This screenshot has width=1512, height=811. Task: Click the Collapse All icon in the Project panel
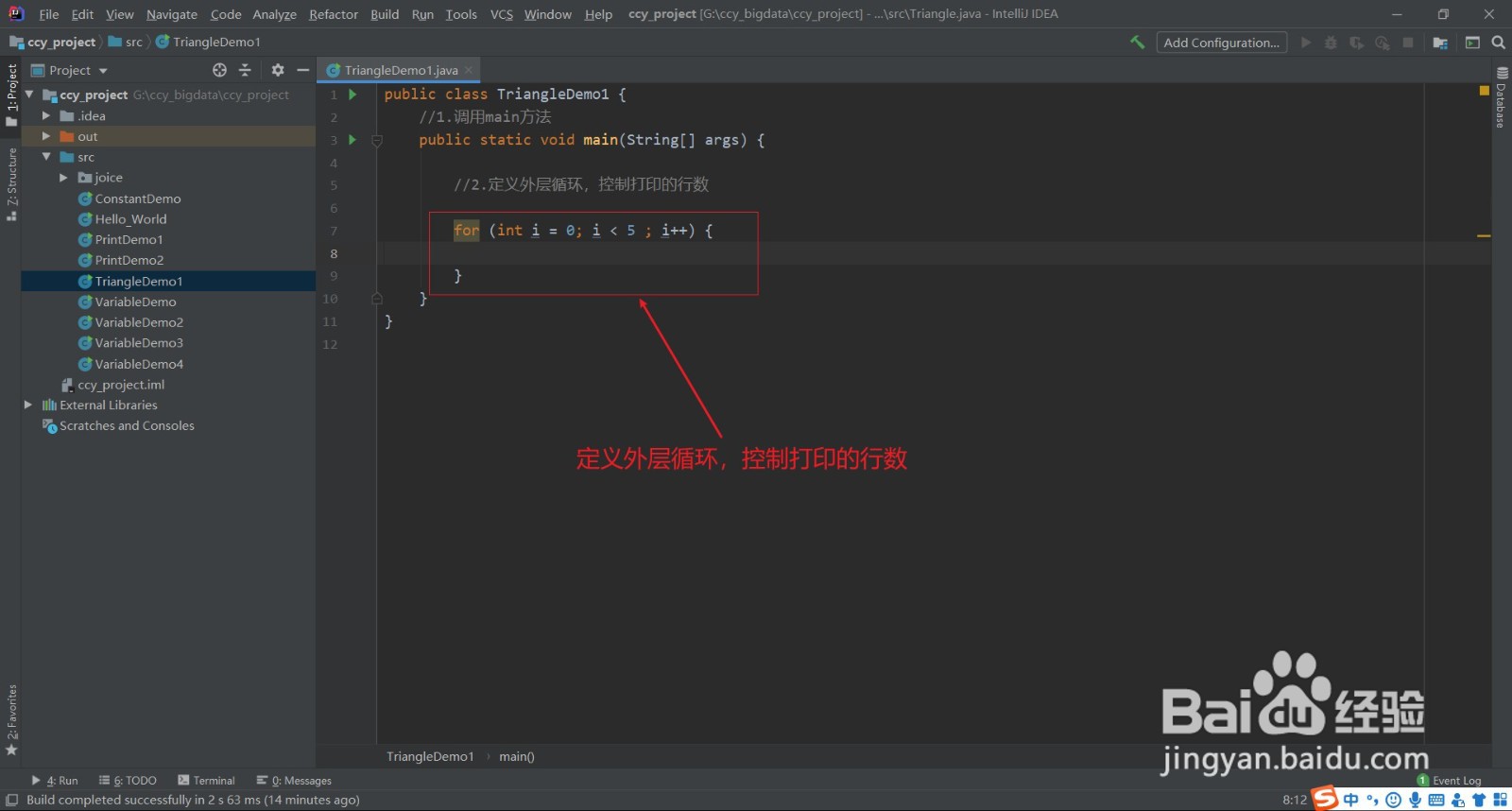tap(245, 70)
